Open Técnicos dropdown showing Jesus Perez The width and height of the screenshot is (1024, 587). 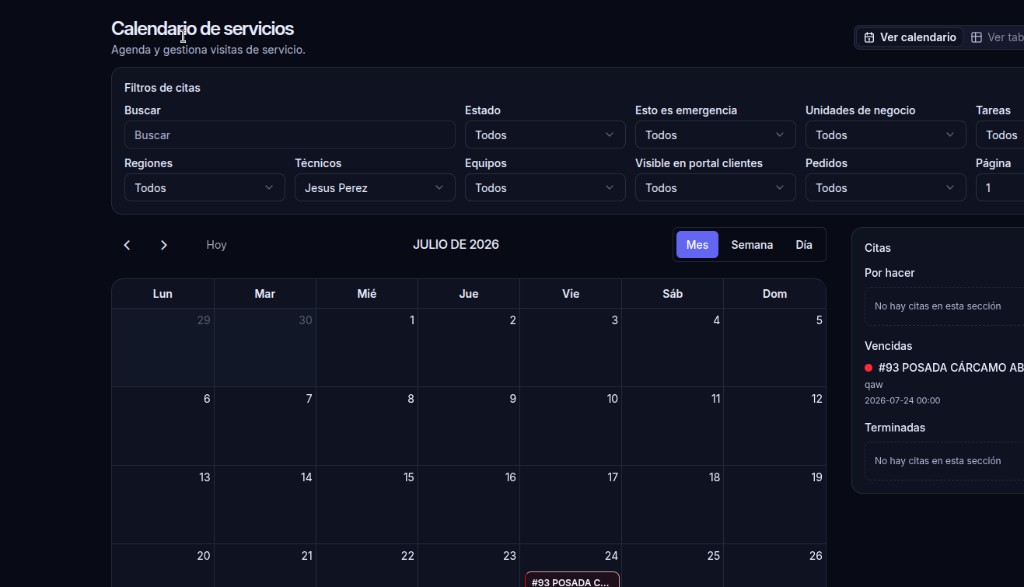coord(375,188)
